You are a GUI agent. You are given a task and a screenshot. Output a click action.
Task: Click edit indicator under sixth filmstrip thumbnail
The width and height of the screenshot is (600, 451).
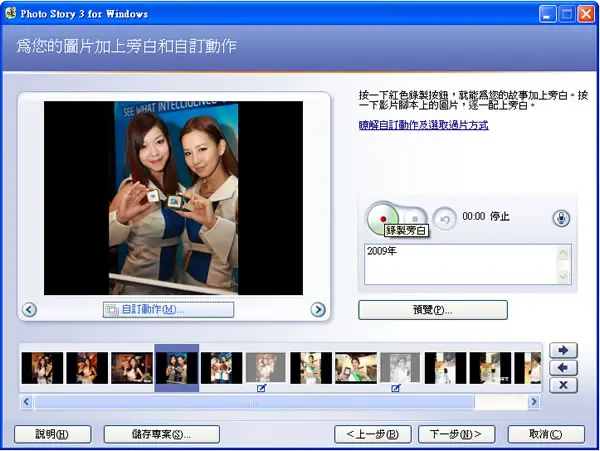261,388
